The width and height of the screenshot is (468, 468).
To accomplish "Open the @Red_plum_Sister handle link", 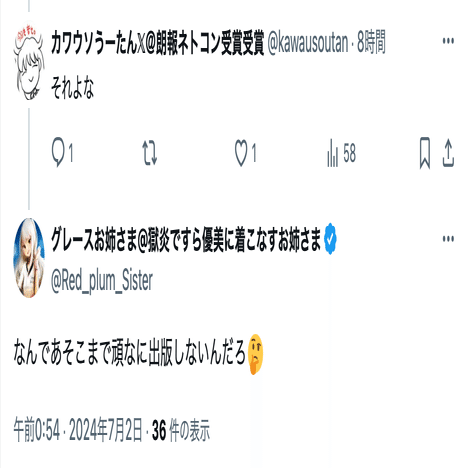I will click(102, 281).
